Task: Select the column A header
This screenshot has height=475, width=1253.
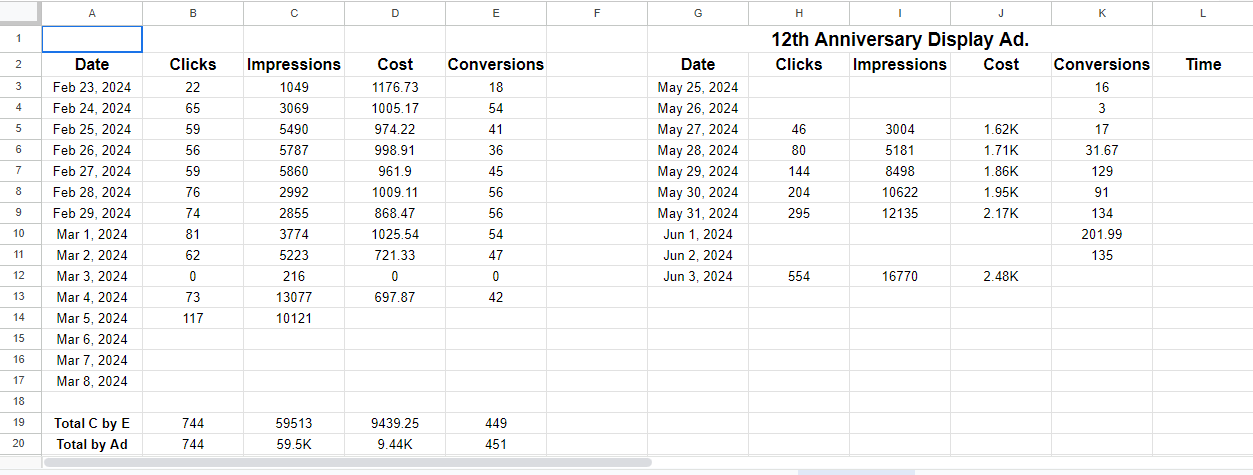Action: point(92,13)
